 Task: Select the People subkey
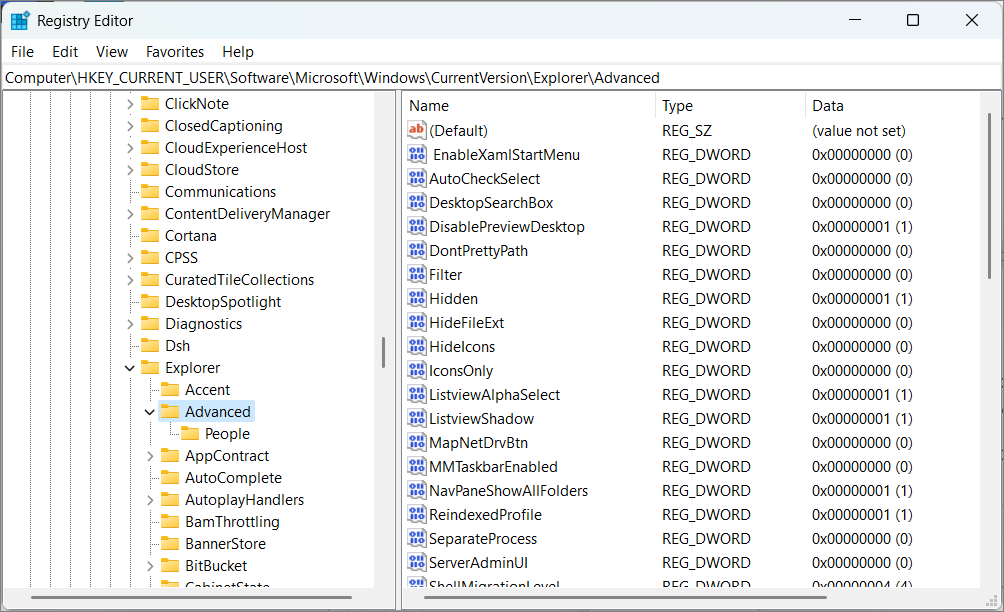227,433
